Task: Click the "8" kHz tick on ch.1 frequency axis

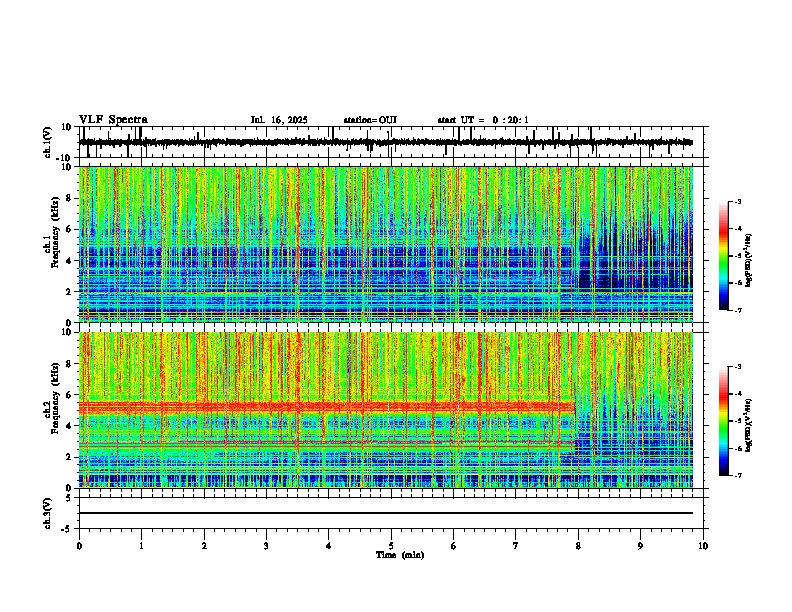Action: coord(70,198)
